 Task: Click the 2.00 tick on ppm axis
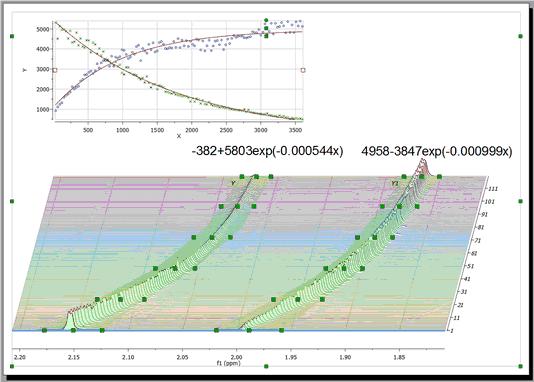coord(236,357)
